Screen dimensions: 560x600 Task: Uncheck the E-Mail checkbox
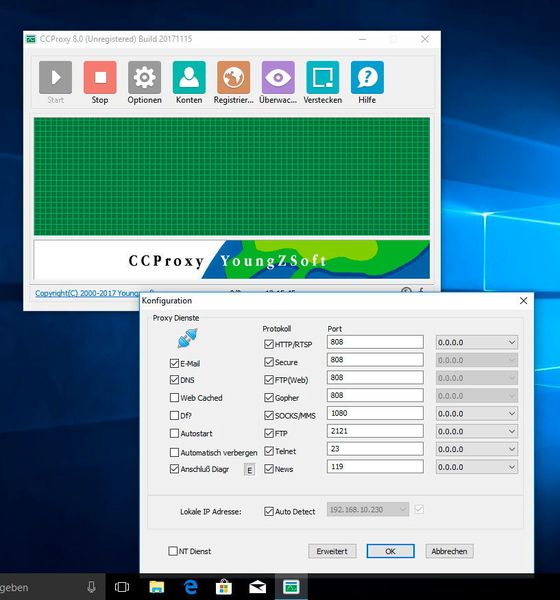174,363
